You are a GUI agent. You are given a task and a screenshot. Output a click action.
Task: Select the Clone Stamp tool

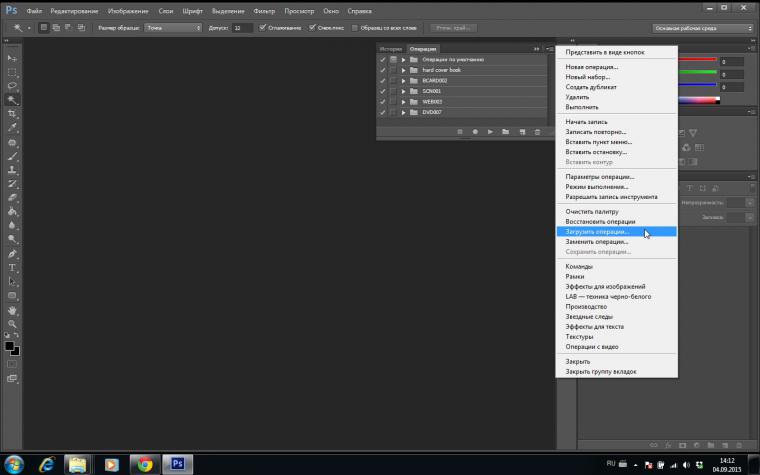pos(12,170)
